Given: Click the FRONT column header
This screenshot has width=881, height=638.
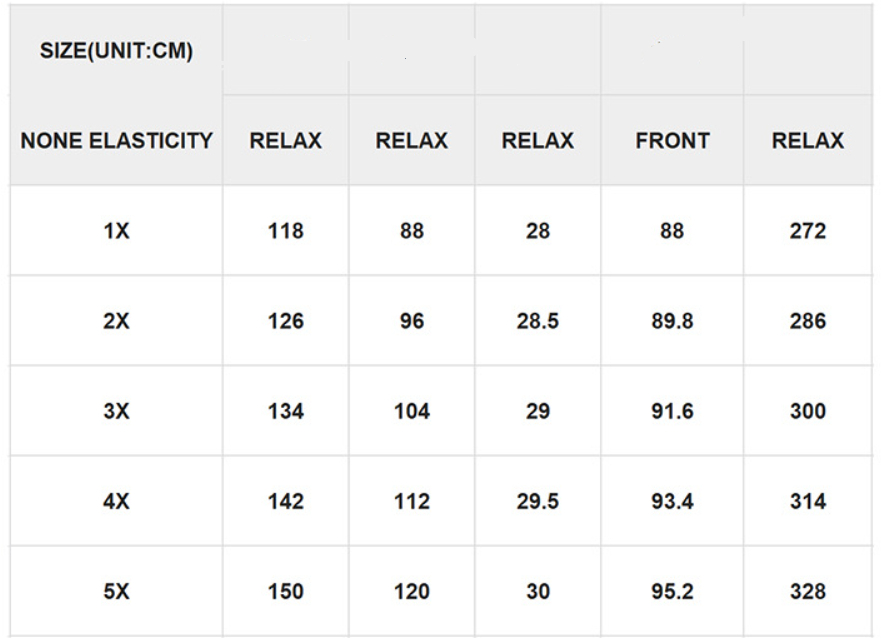Looking at the screenshot, I should click(x=672, y=141).
